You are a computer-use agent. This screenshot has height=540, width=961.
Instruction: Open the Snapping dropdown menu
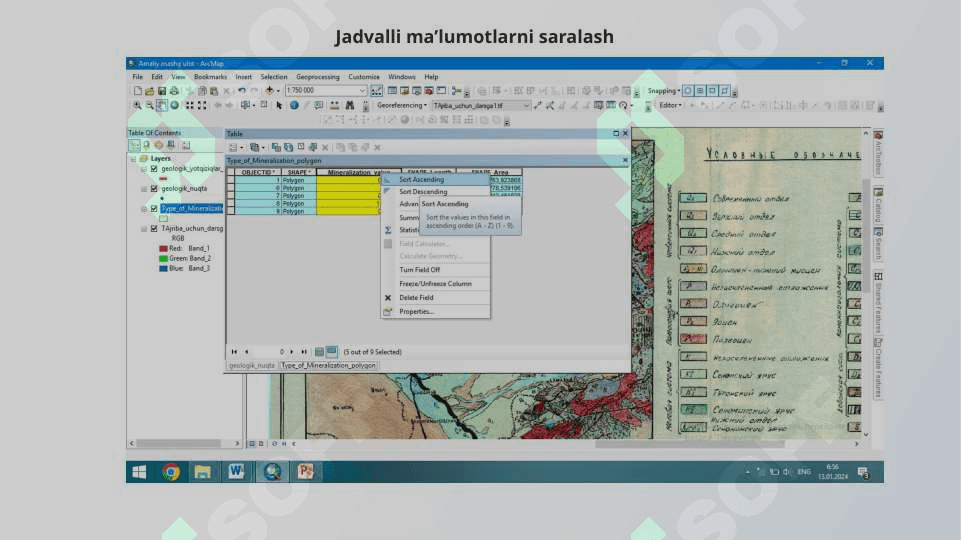(x=664, y=91)
